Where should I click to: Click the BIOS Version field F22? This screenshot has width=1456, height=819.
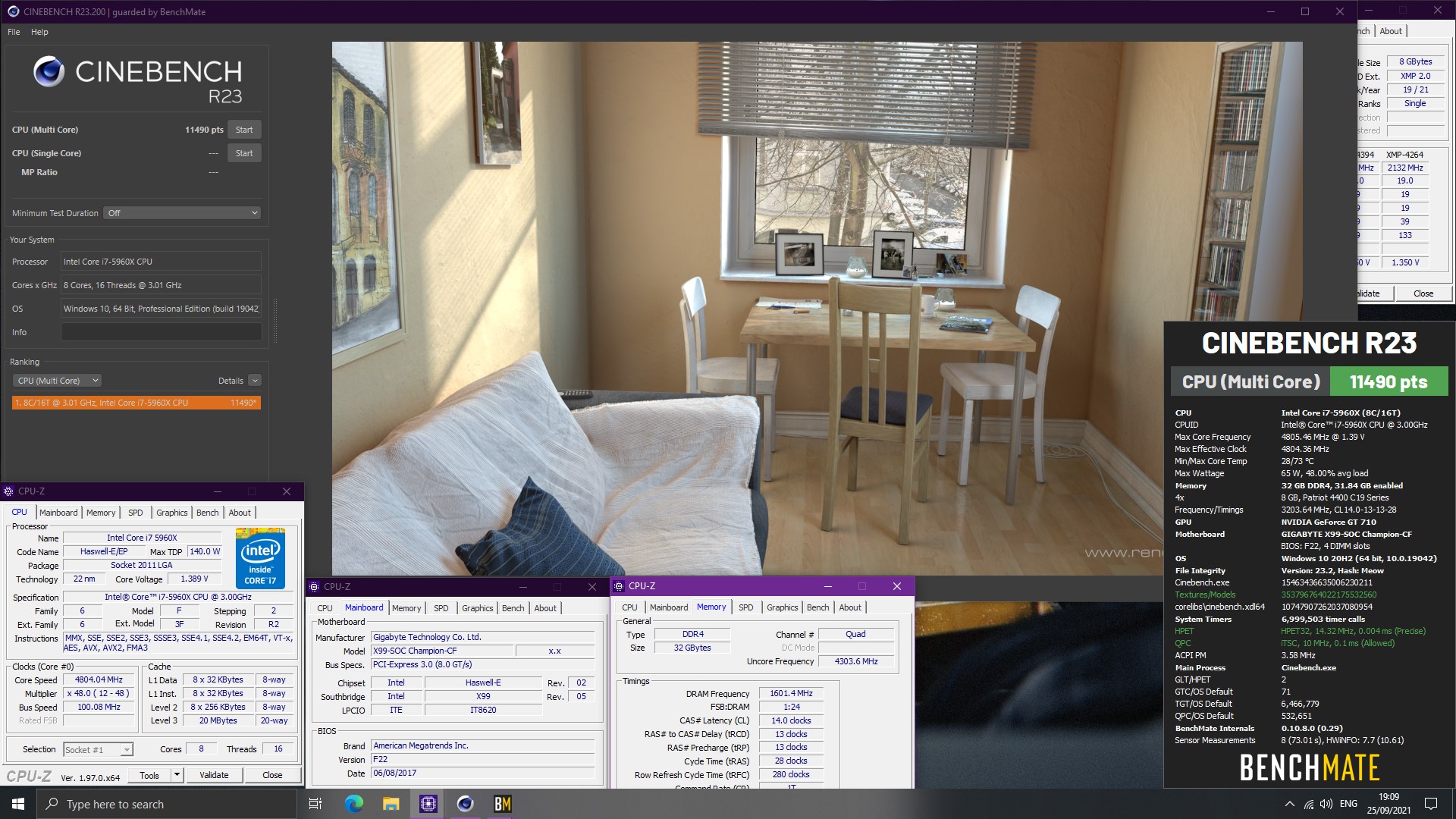(483, 760)
